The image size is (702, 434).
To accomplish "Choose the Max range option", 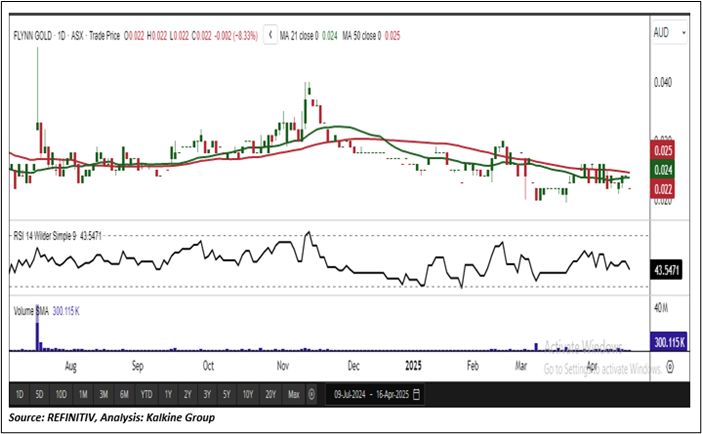I will click(292, 393).
